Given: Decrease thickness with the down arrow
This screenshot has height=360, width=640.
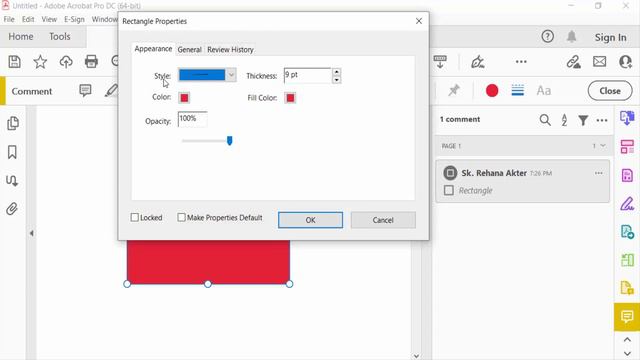Looking at the screenshot, I should (x=336, y=80).
